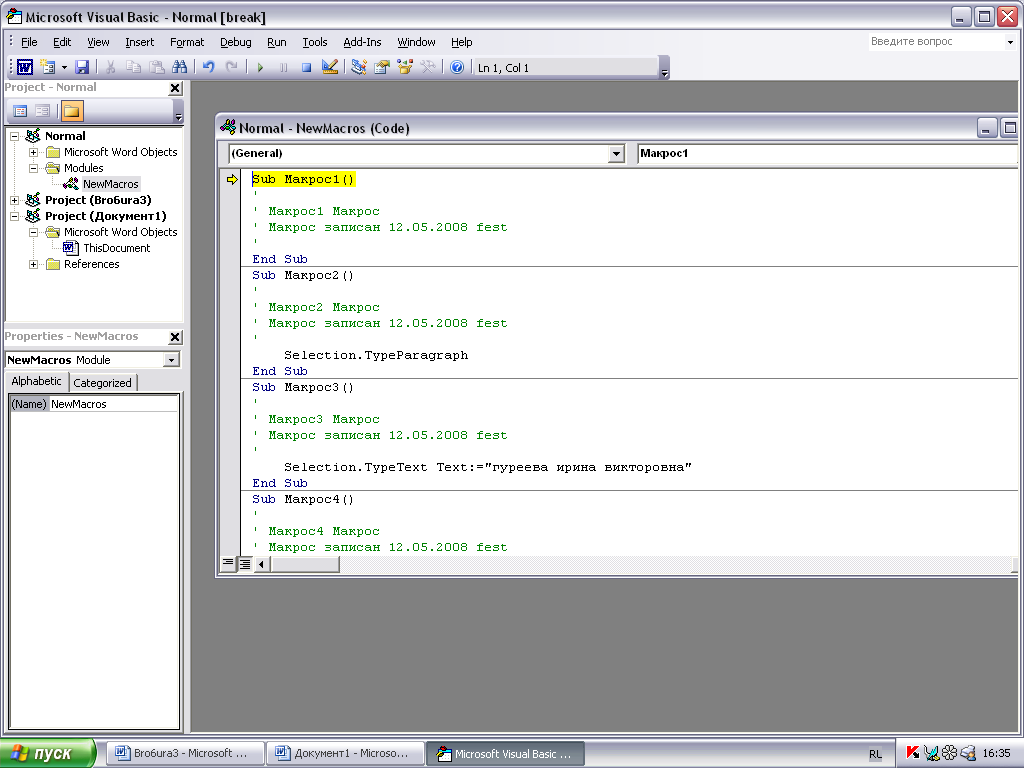The width and height of the screenshot is (1024, 768).
Task: Open the Properties Window icon
Action: pos(381,67)
